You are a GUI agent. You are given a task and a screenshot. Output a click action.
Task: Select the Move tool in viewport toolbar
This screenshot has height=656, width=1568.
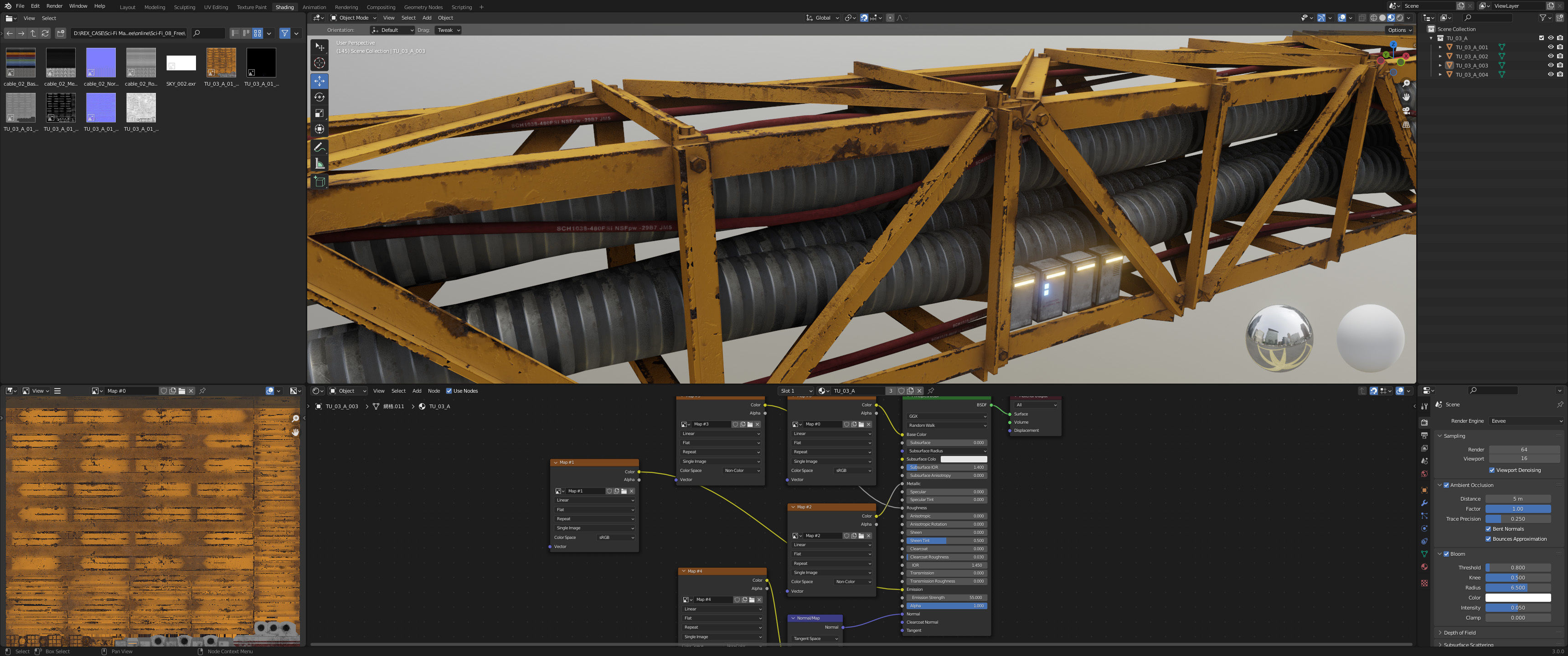[319, 81]
